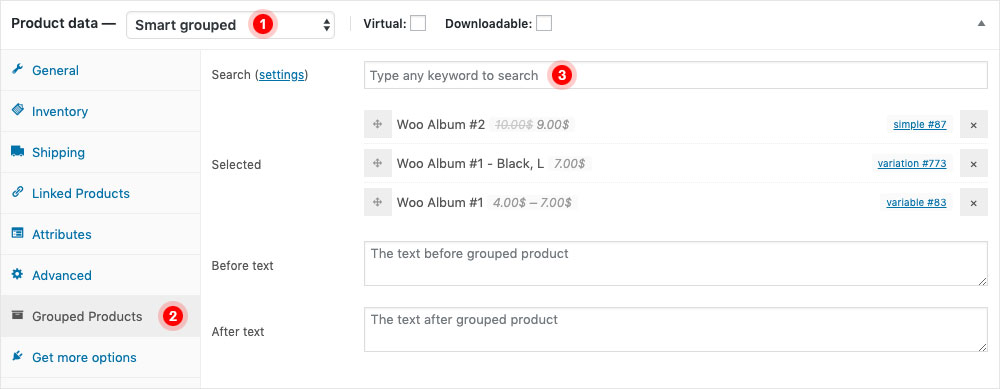Open the Inventory tab

(x=100, y=111)
